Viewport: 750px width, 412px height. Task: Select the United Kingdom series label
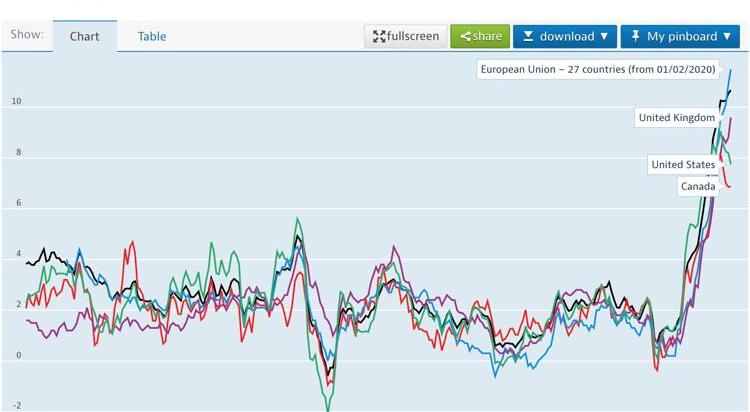[x=677, y=118]
